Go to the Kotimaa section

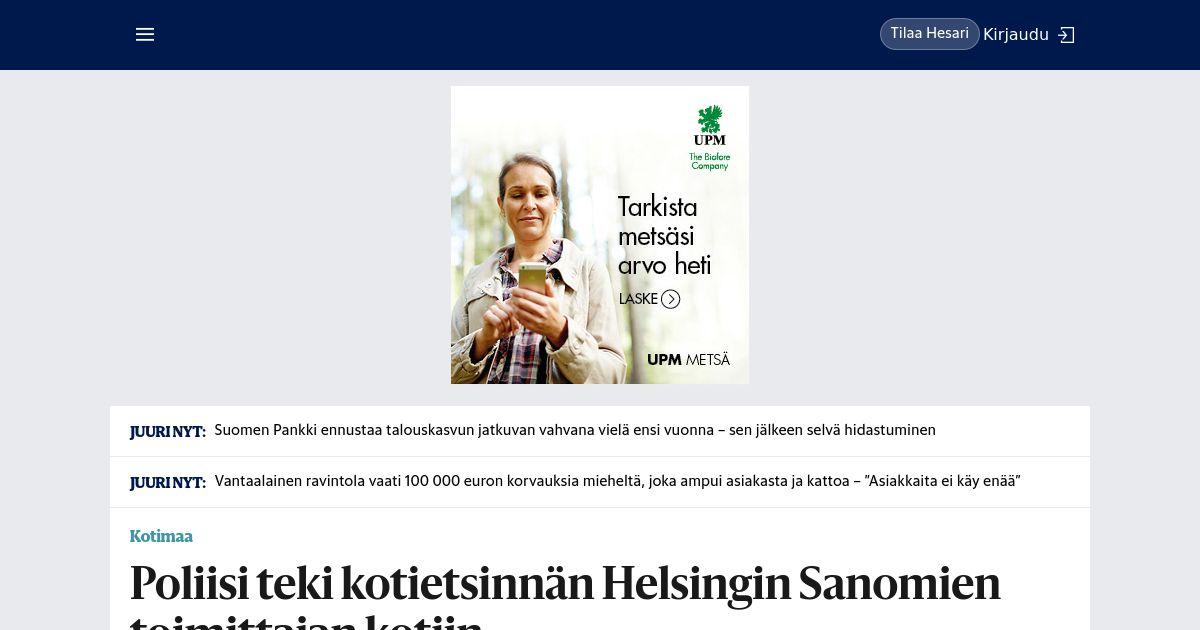click(161, 536)
